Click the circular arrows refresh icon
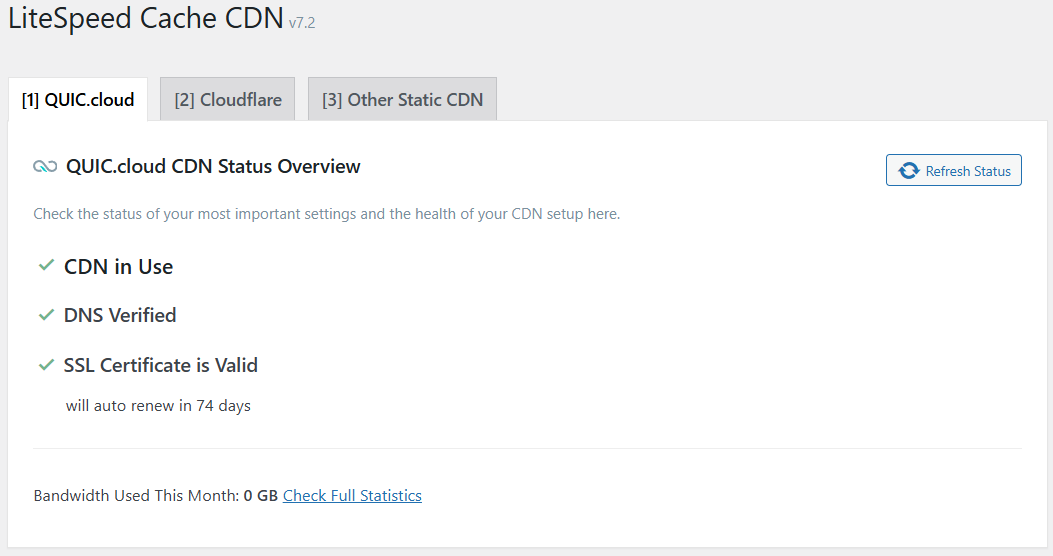Screen dimensions: 1053x556 coord(909,171)
